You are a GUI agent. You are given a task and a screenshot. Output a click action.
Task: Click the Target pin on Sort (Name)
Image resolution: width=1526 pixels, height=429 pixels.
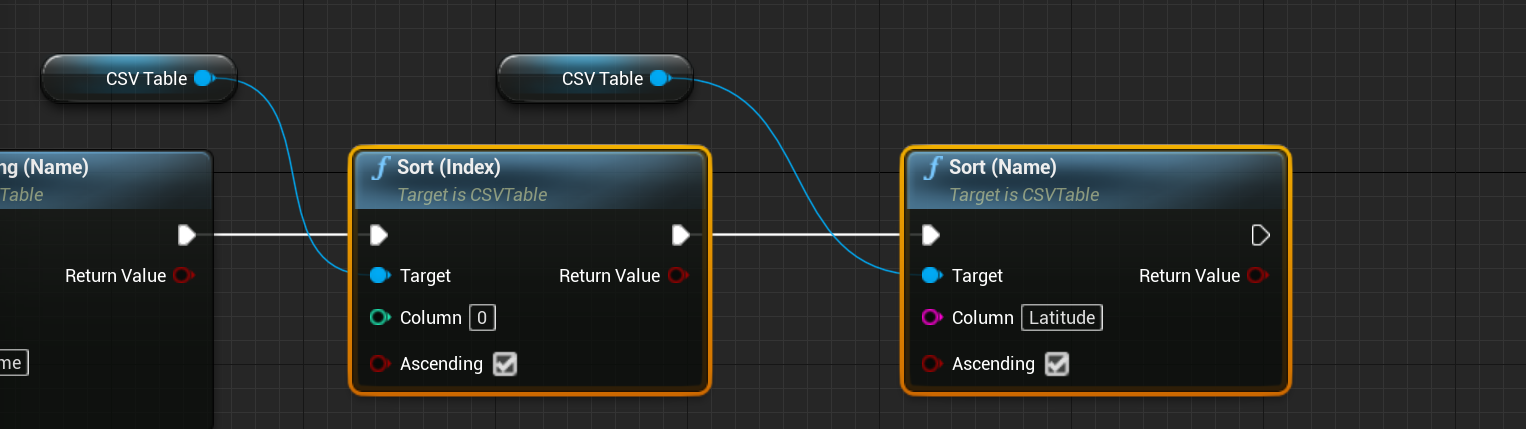(931, 275)
